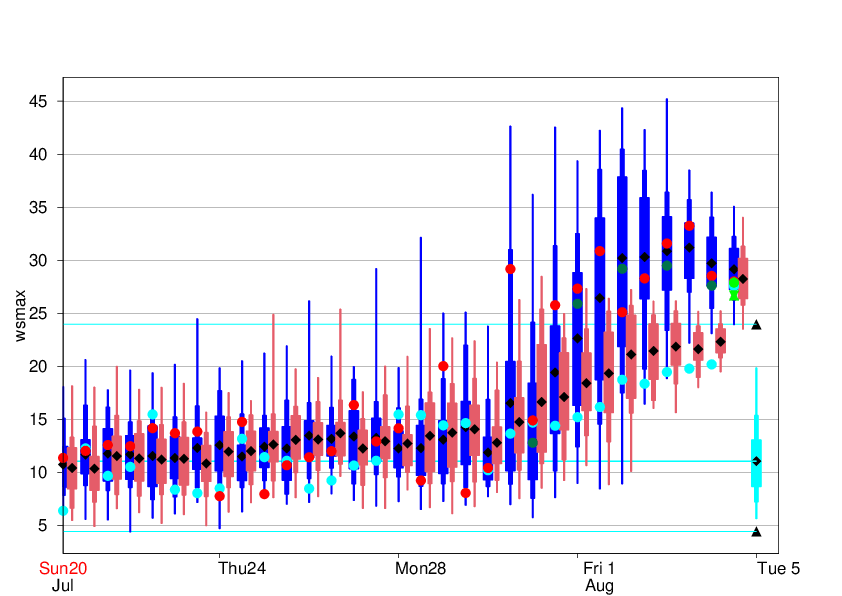Select the Thu24 date label
The image size is (842, 596).
(242, 569)
